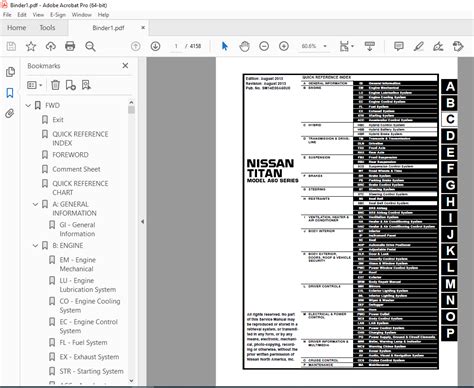
Task: Collapse the navigation pane with arrow
Action: click(142, 221)
